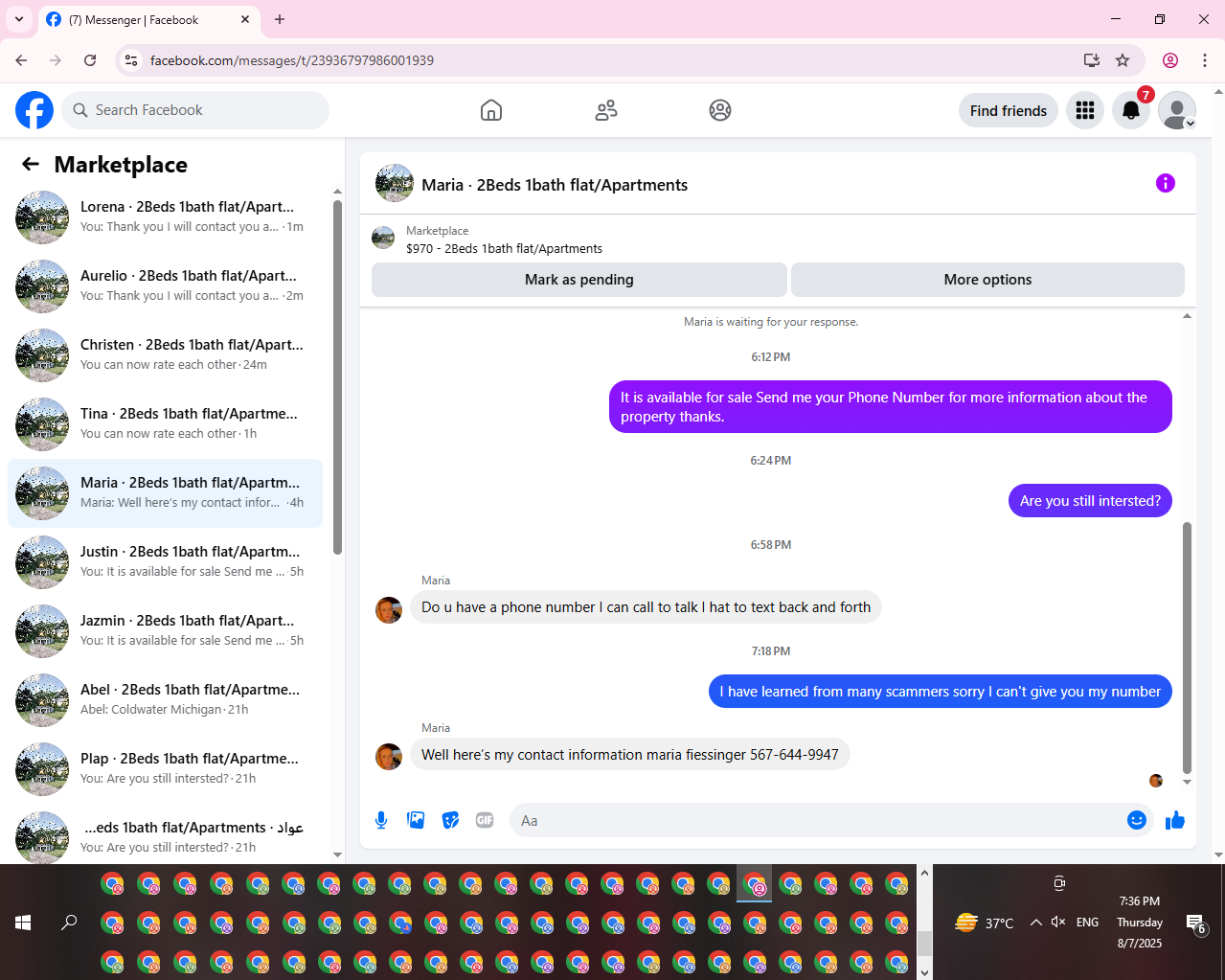Open Christen's conversation
The image size is (1225, 980).
click(x=165, y=354)
